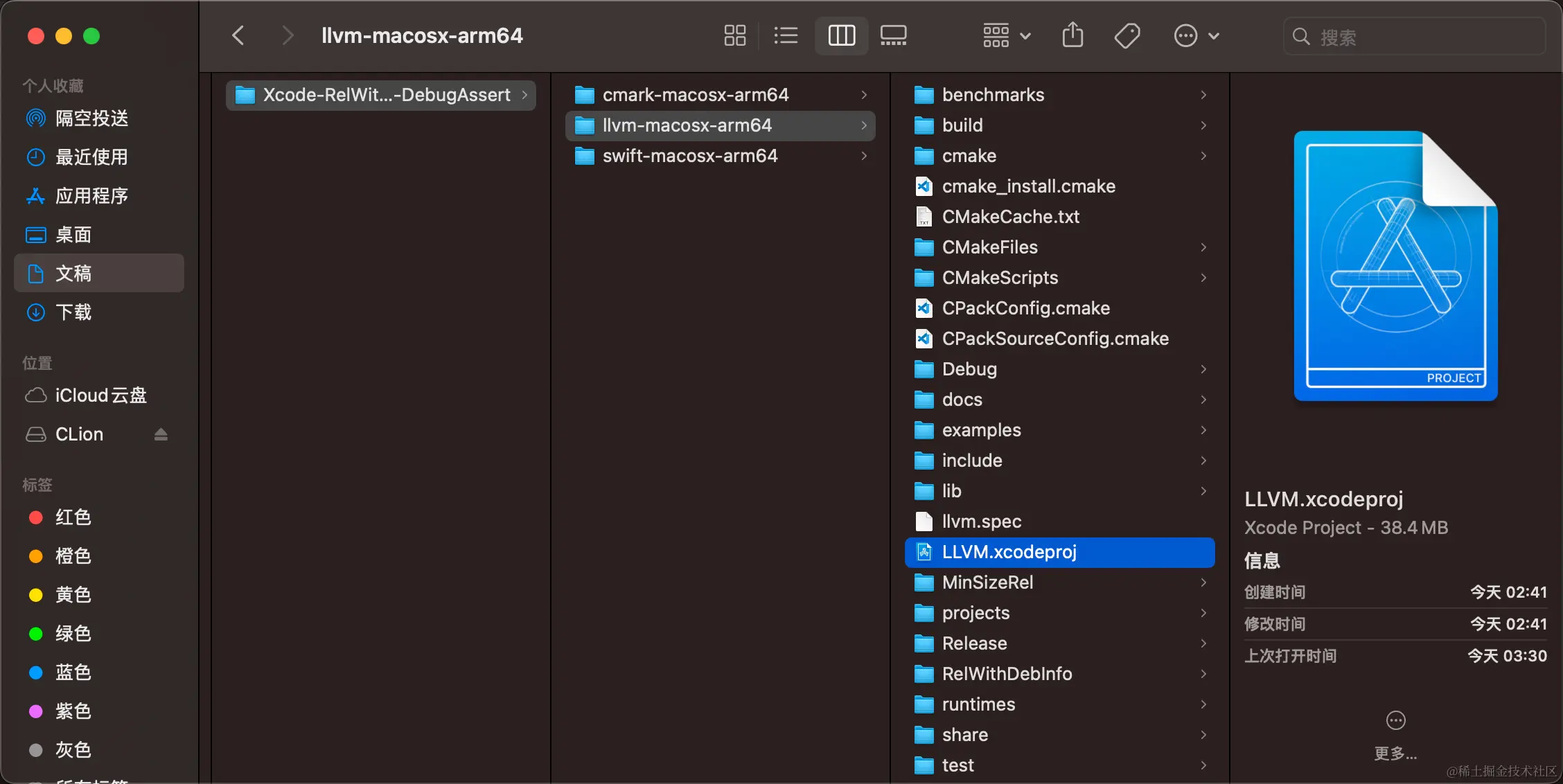This screenshot has height=784, width=1563.
Task: Expand chevron next to include
Action: point(1203,461)
